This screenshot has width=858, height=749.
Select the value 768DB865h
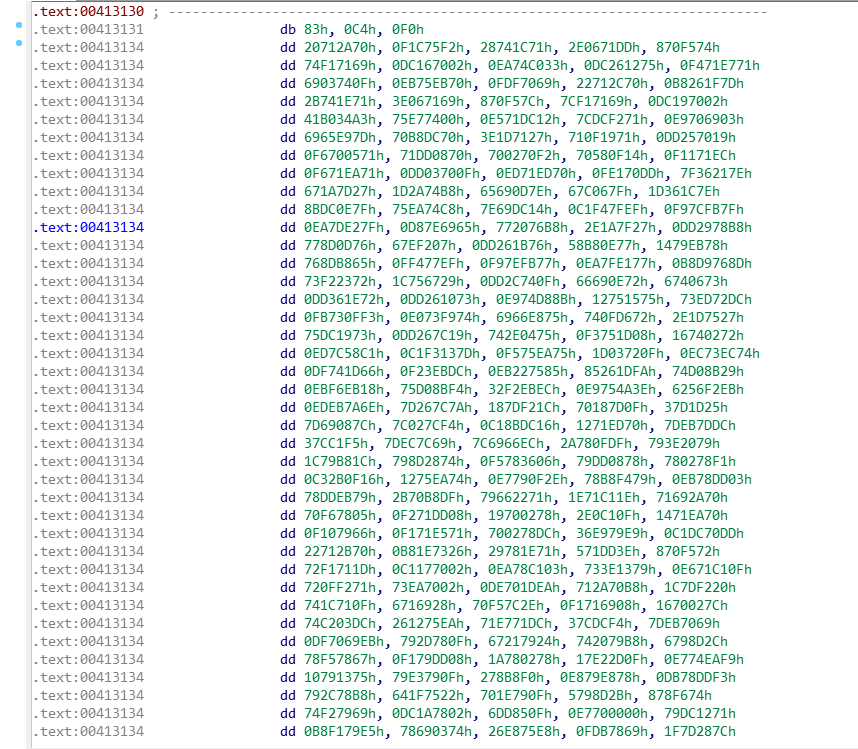point(340,264)
